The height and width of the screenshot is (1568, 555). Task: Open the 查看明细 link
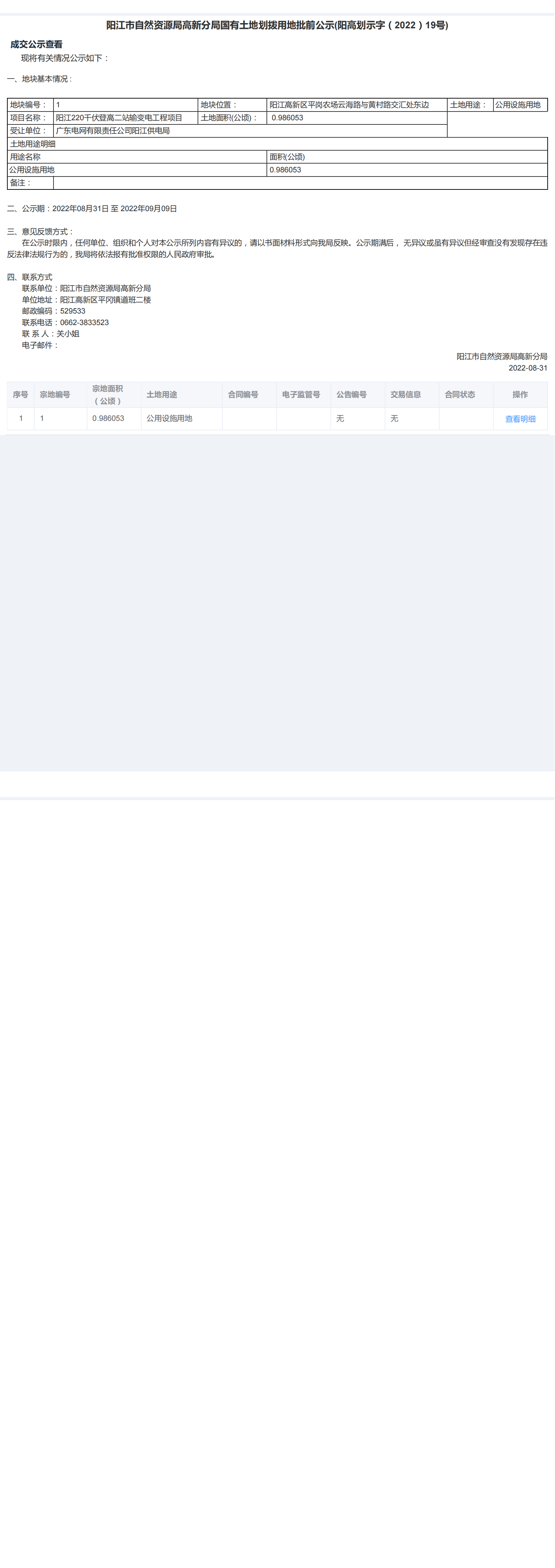(x=520, y=419)
